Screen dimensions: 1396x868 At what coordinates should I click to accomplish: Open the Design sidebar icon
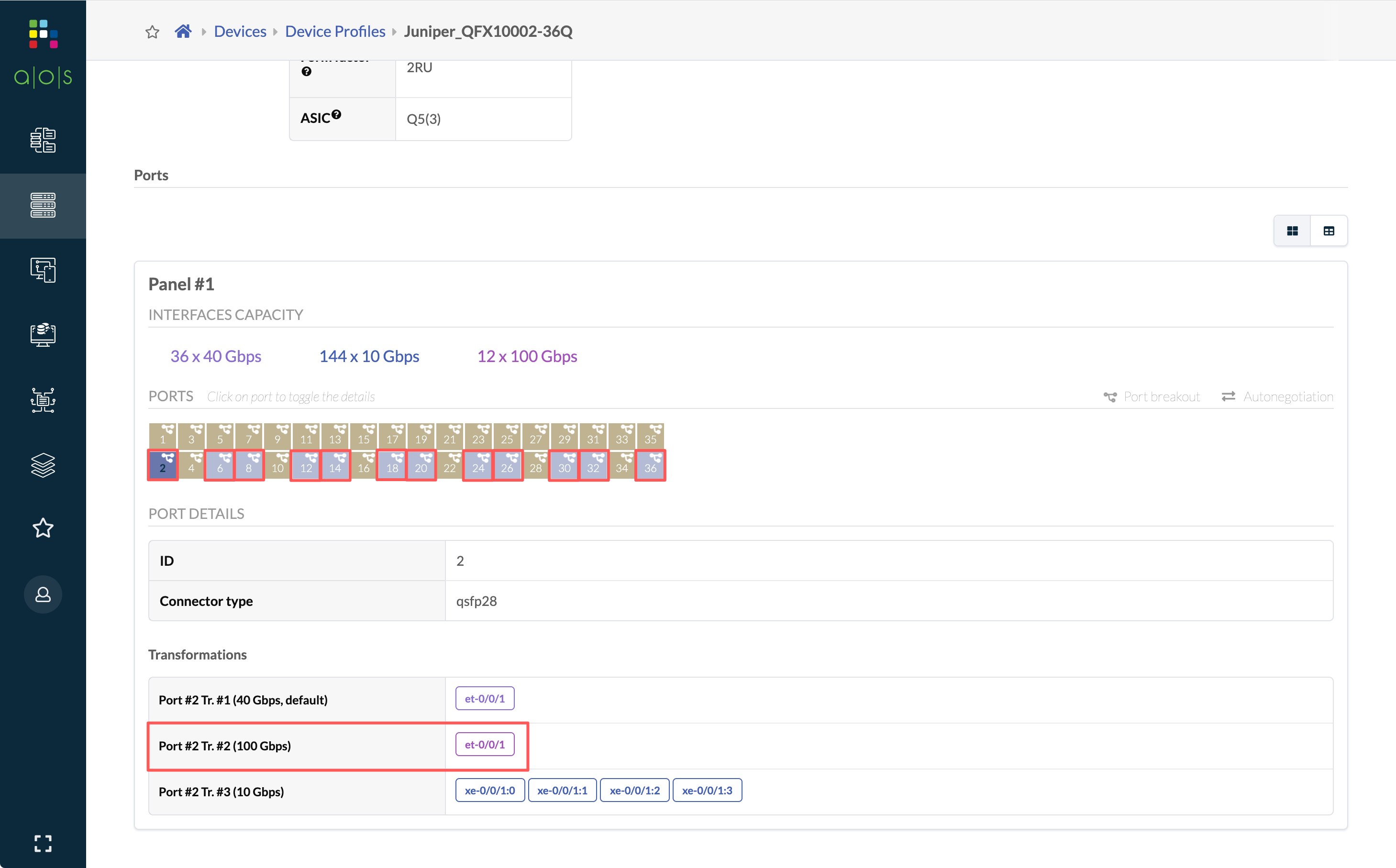tap(43, 270)
